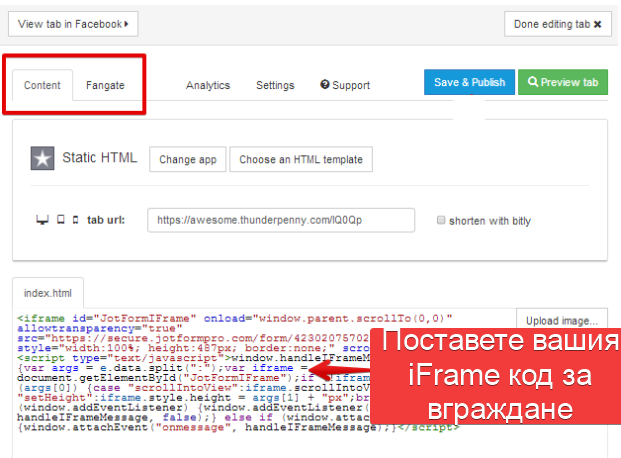The height and width of the screenshot is (458, 621).
Task: Click the Static HTML star icon
Action: (42, 158)
